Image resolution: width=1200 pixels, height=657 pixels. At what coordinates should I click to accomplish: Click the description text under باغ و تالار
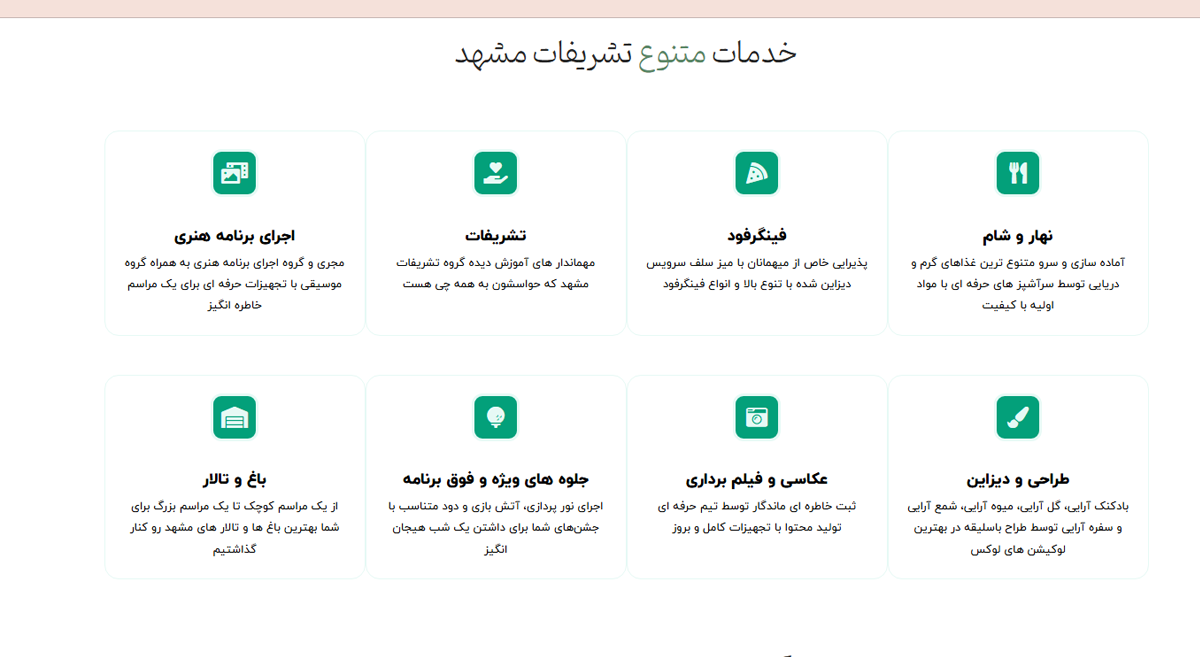point(234,527)
